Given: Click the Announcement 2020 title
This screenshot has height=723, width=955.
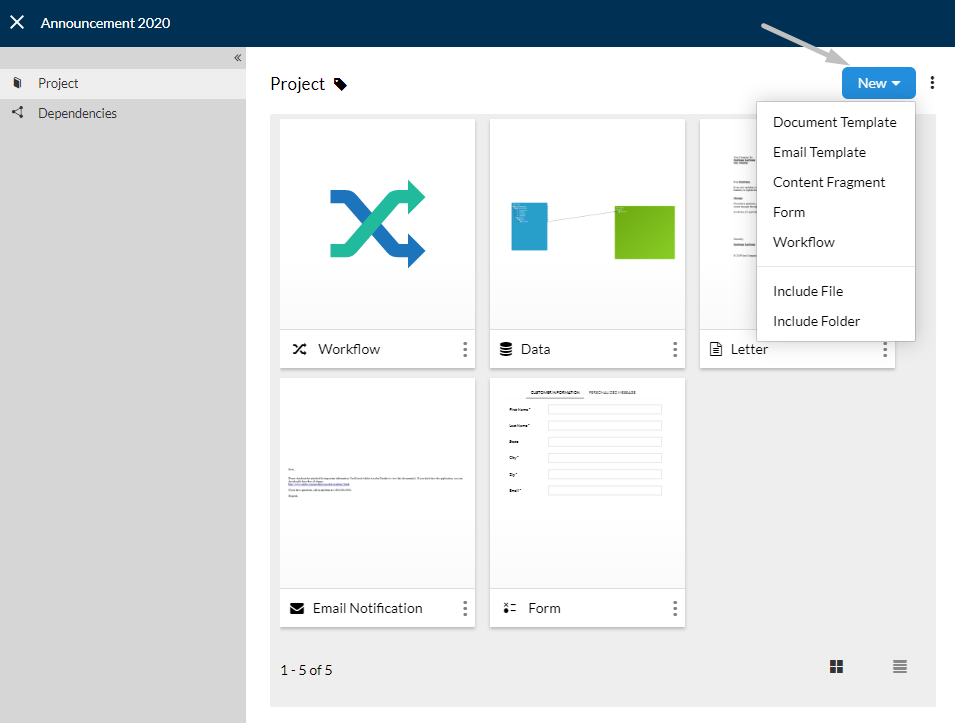Looking at the screenshot, I should coord(105,23).
